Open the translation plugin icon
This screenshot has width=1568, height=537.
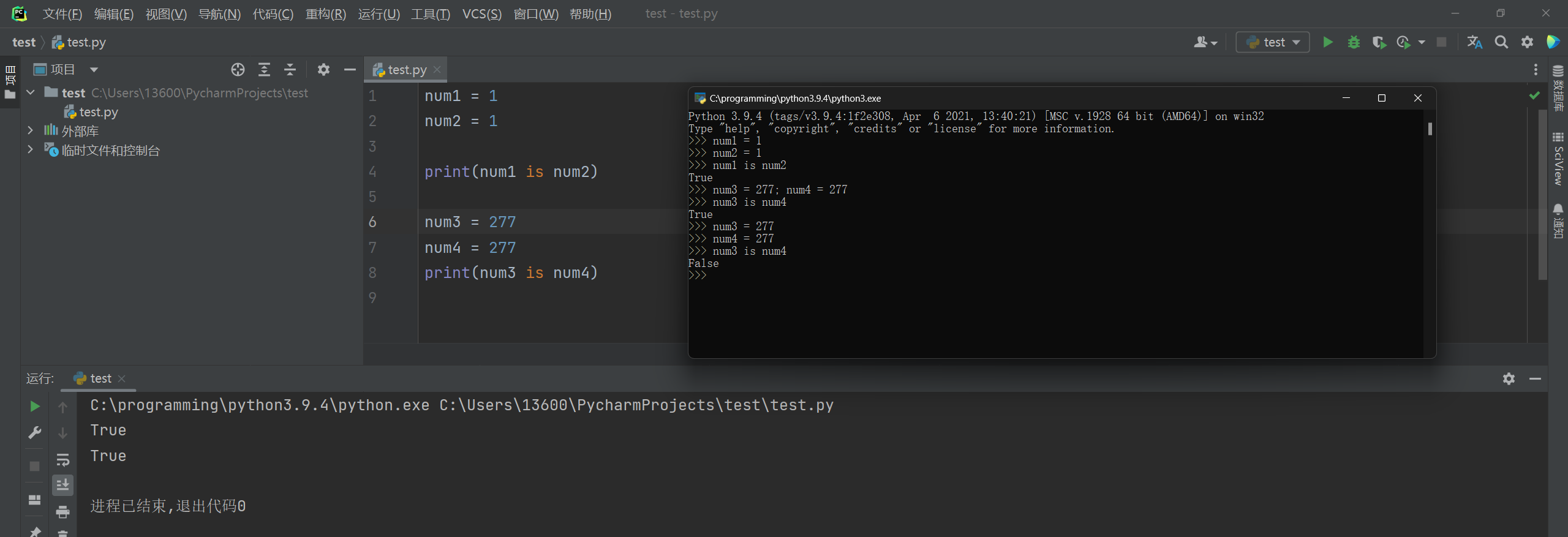pyautogui.click(x=1474, y=42)
